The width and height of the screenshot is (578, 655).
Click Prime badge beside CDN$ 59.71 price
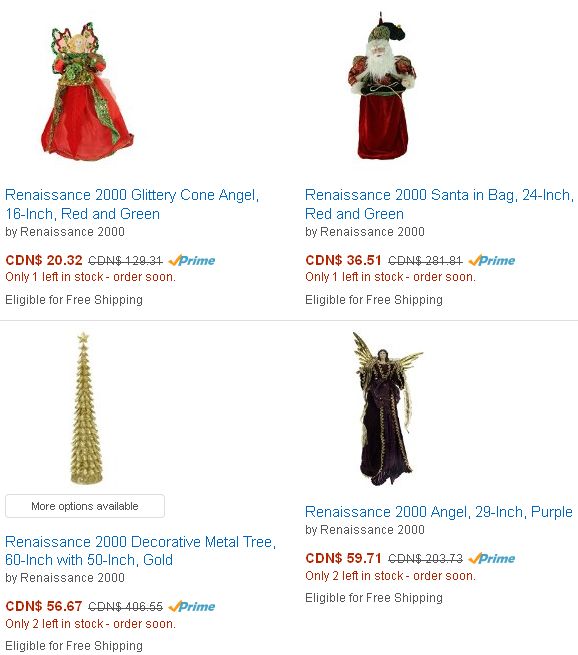(492, 558)
